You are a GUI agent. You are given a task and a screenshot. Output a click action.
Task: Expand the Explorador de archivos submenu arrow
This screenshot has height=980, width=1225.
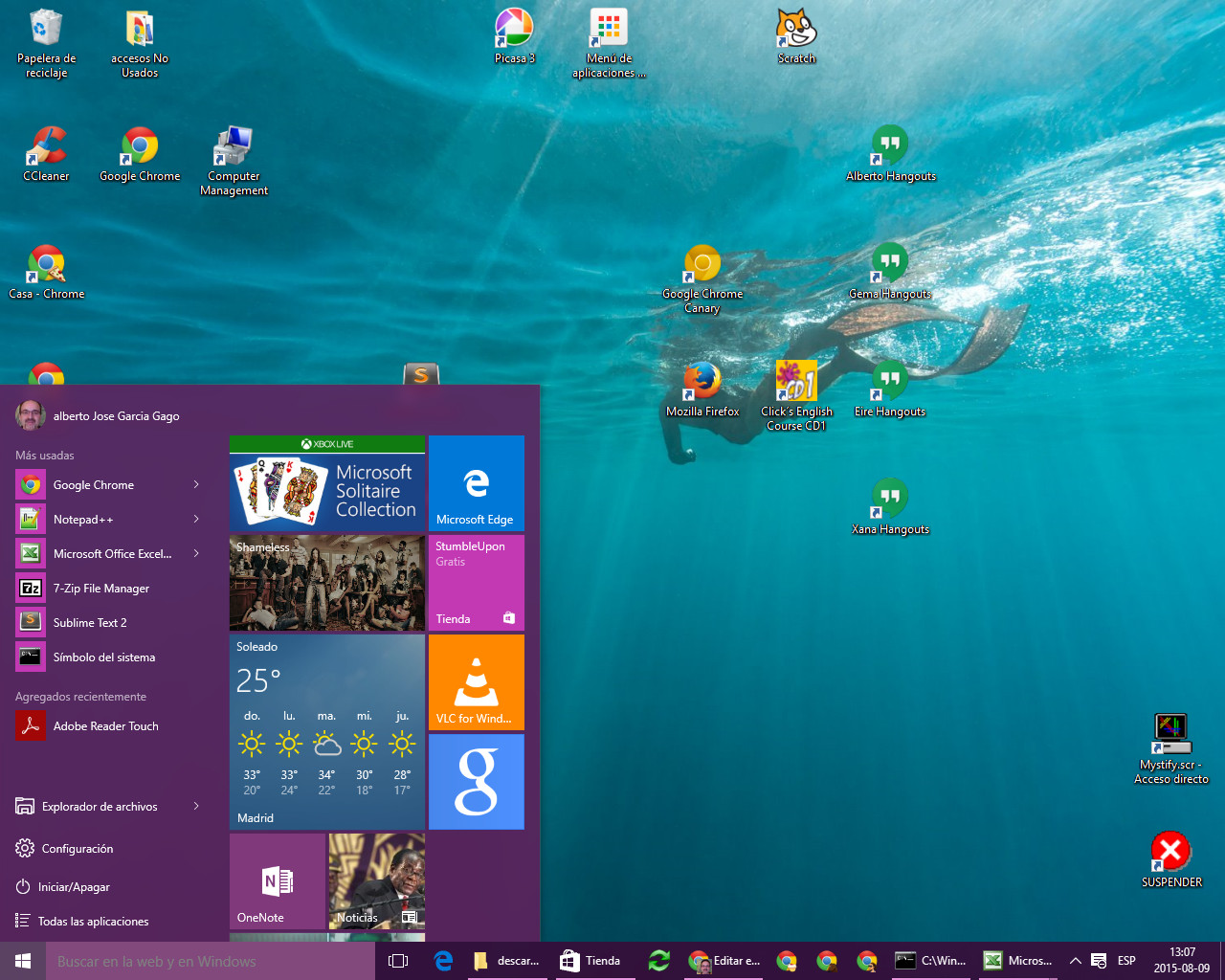click(196, 807)
